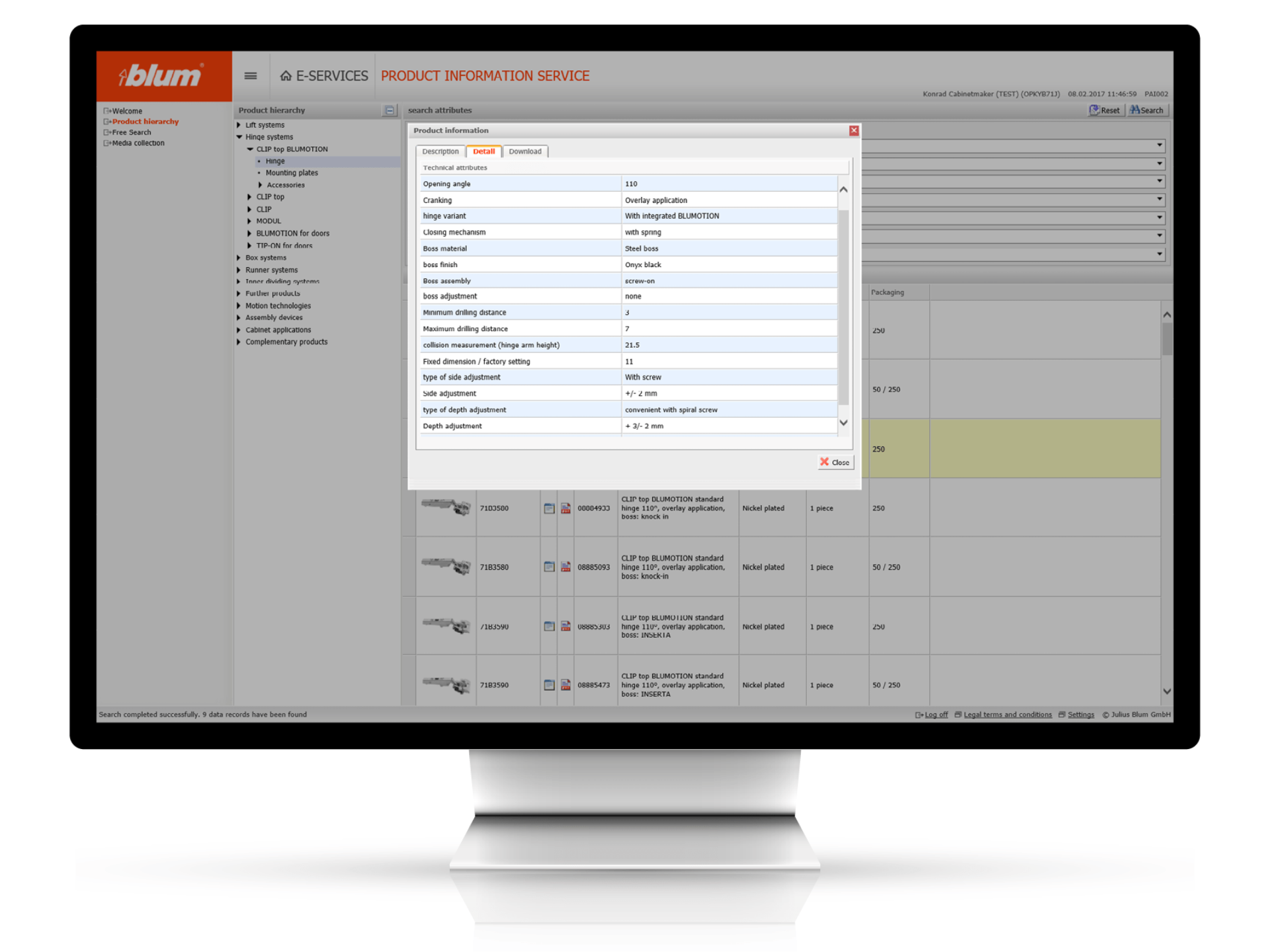Open the Free Search navigation item
The image size is (1270, 952).
(x=131, y=132)
